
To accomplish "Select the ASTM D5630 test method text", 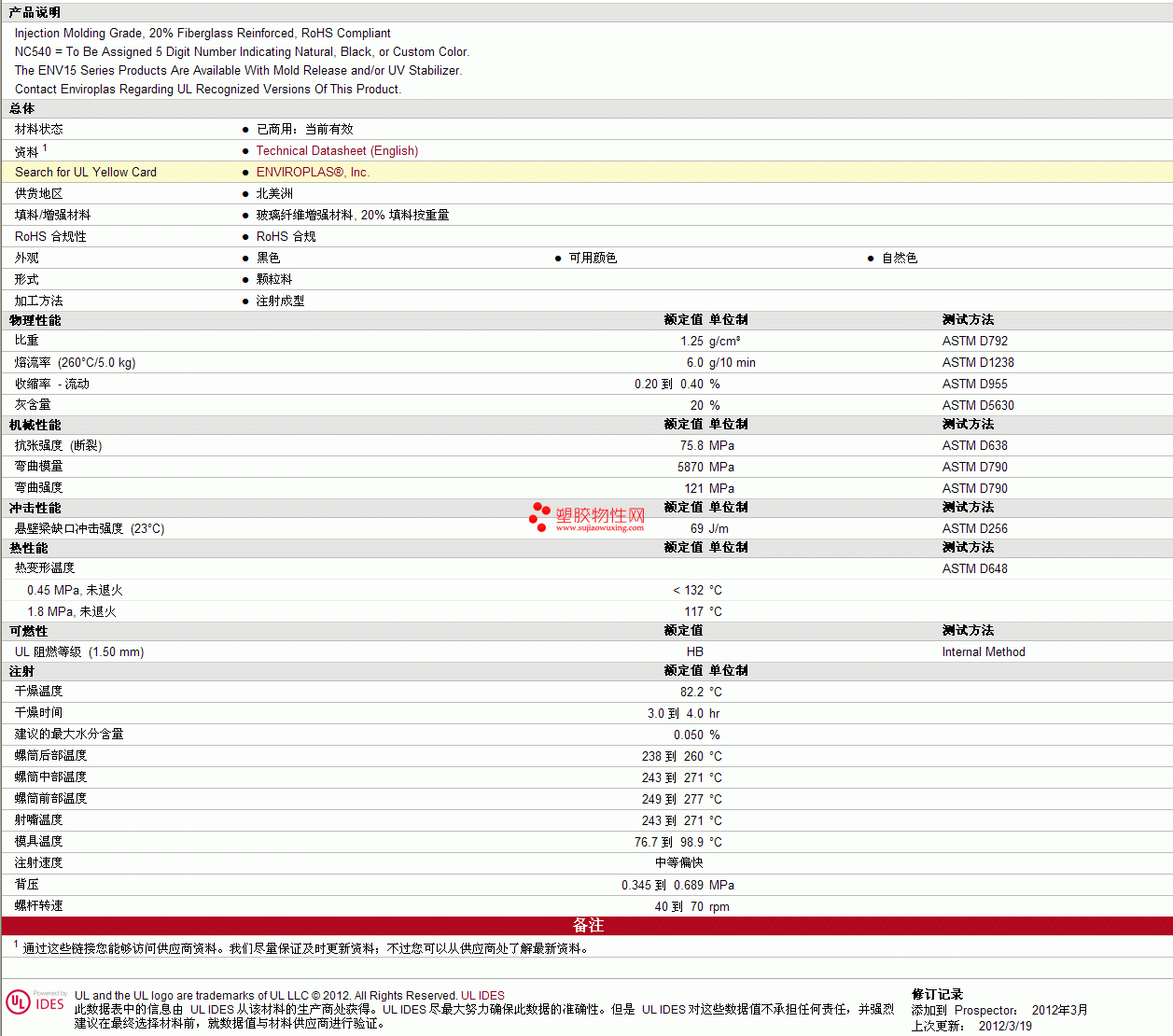I will pyautogui.click(x=978, y=405).
